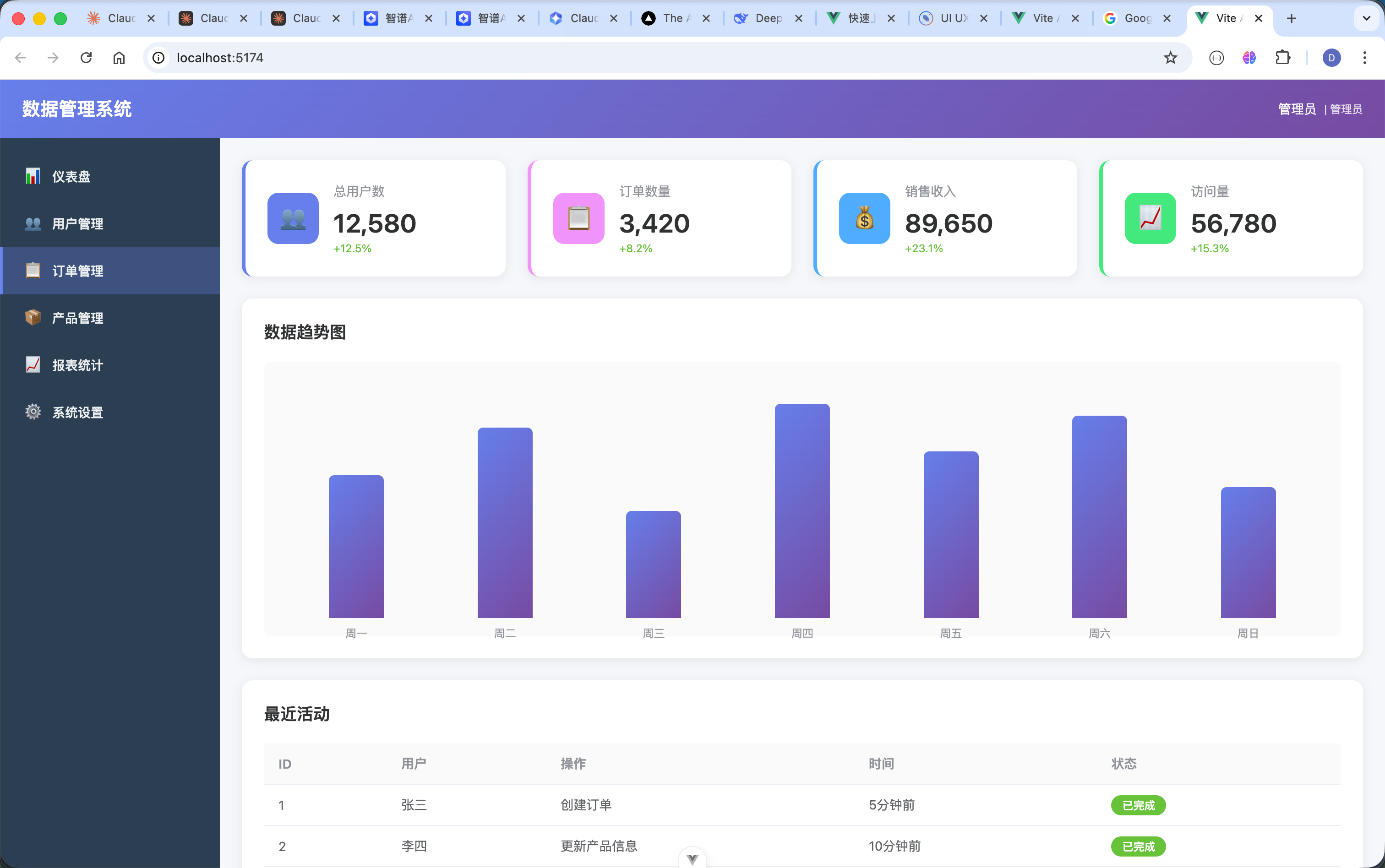The height and width of the screenshot is (868, 1385).
Task: Open 用户管理 via its users icon
Action: click(33, 223)
